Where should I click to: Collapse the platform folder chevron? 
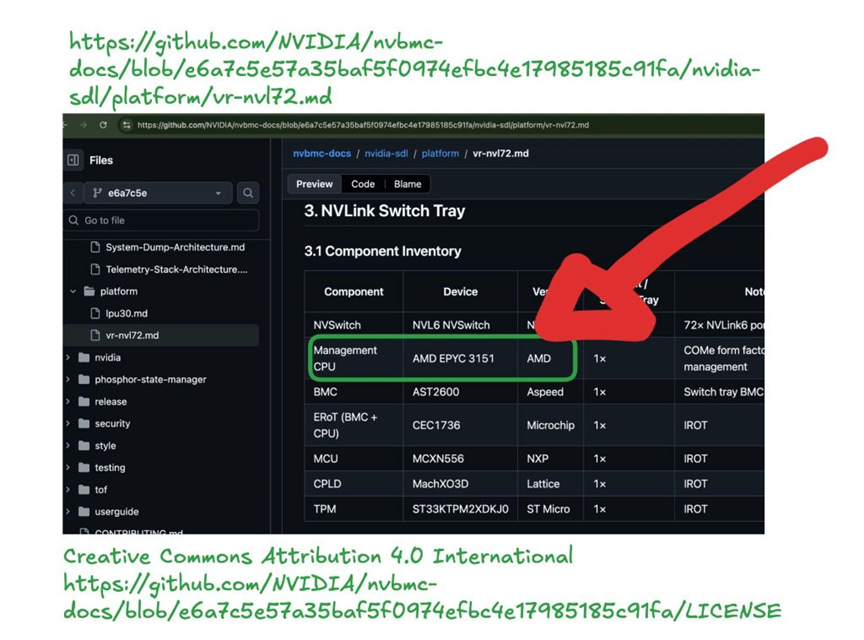[73, 291]
